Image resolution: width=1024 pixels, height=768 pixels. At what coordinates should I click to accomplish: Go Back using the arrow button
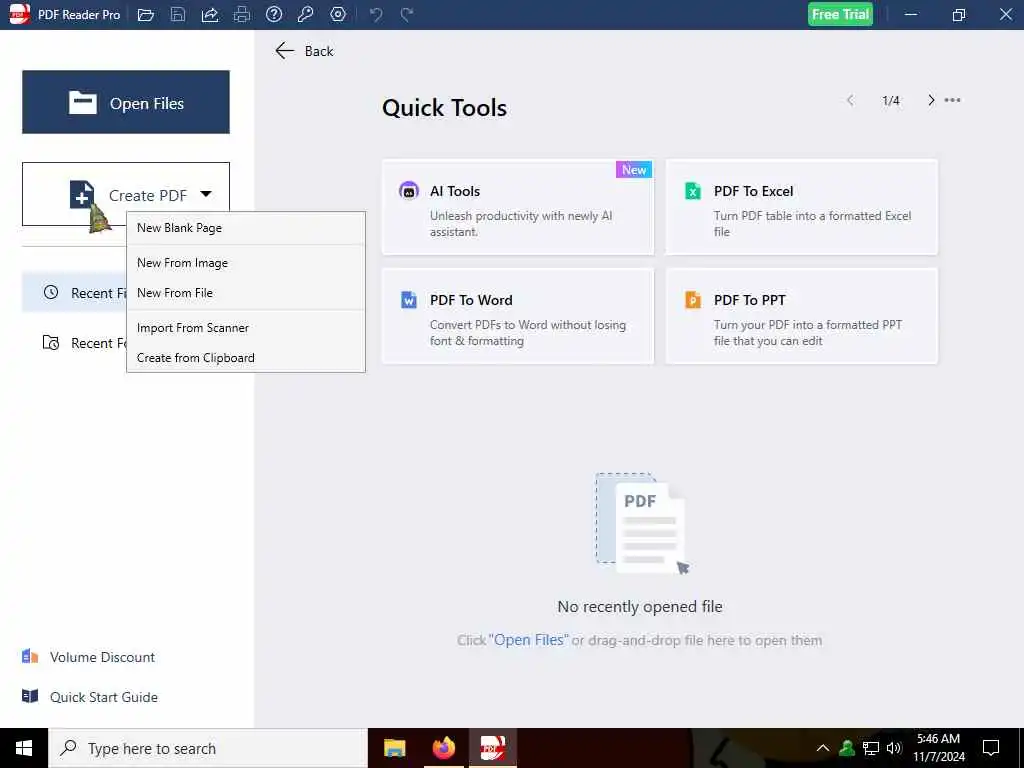point(304,51)
